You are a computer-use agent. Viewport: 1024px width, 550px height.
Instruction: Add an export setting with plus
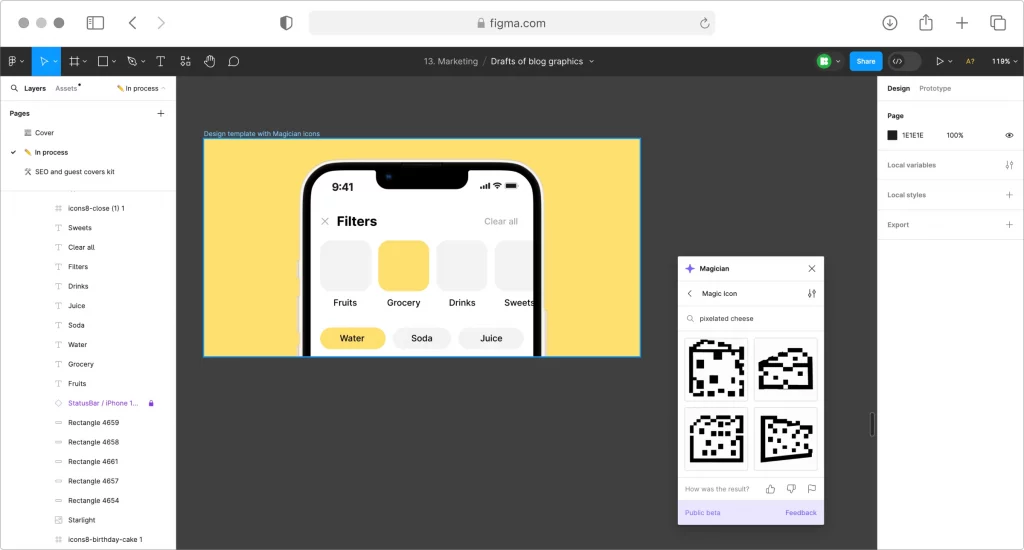[1010, 225]
